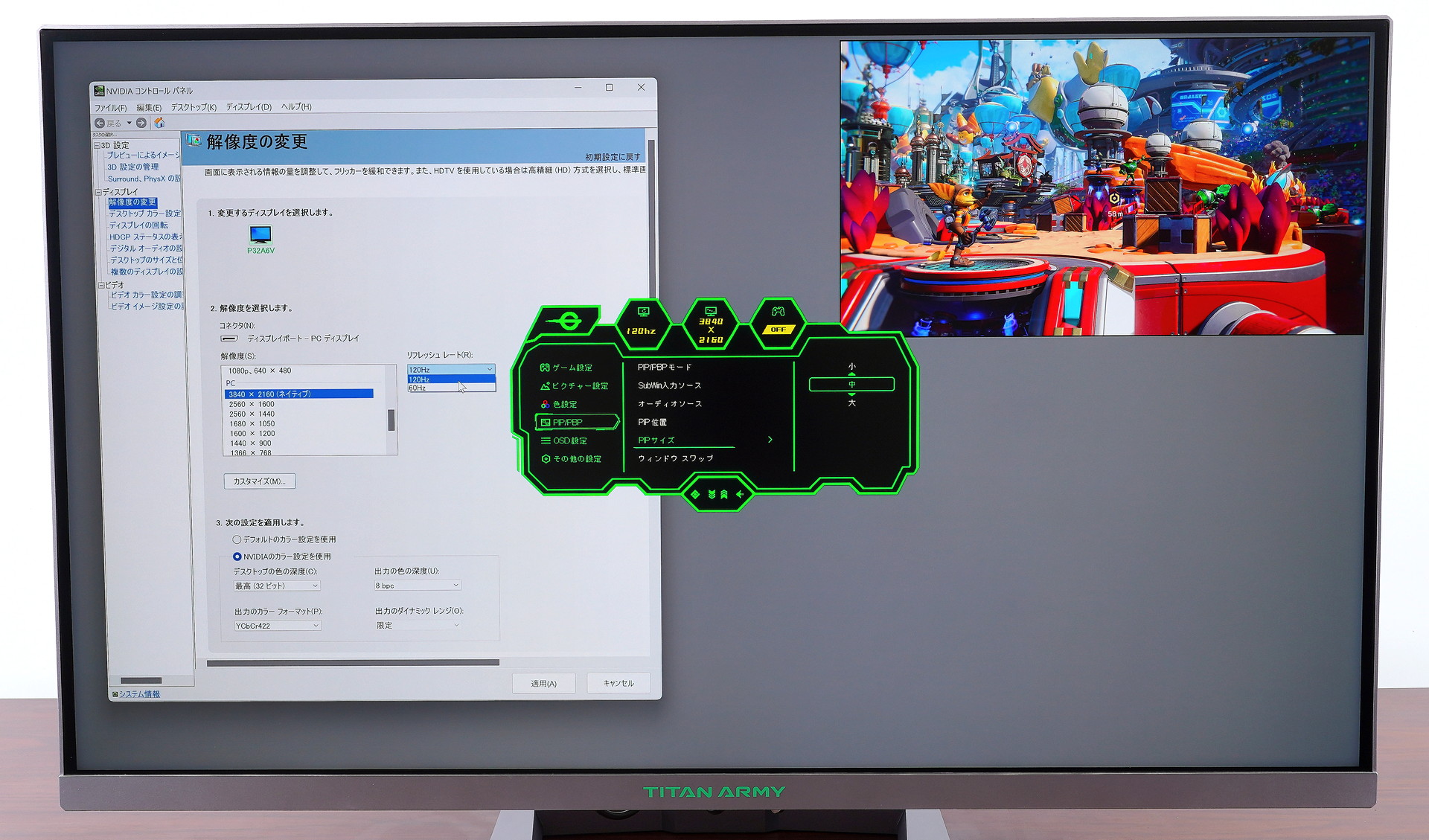Click the NVIDIA Control Panel back arrow

point(100,123)
